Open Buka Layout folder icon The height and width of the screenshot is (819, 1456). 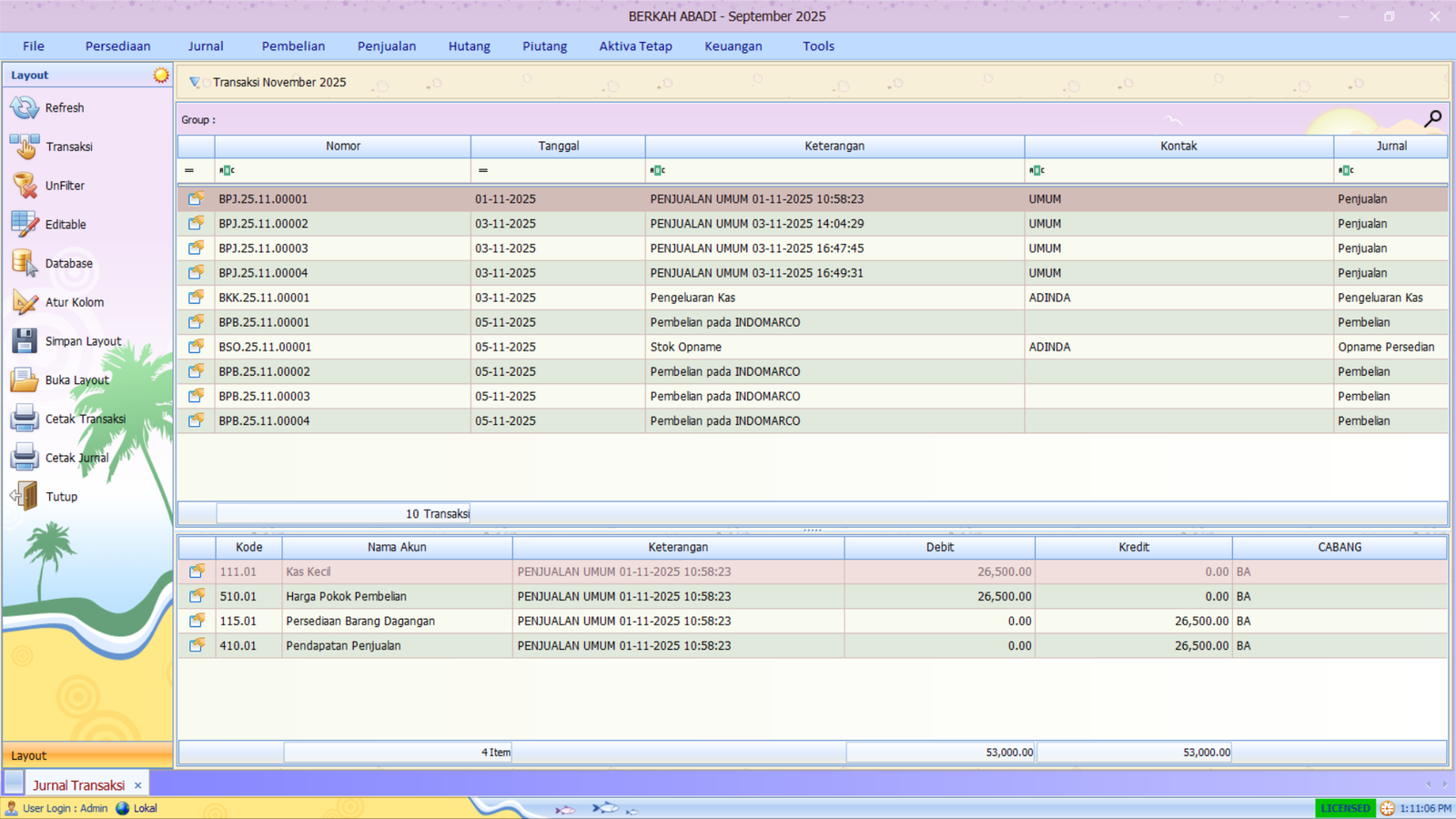coord(25,380)
